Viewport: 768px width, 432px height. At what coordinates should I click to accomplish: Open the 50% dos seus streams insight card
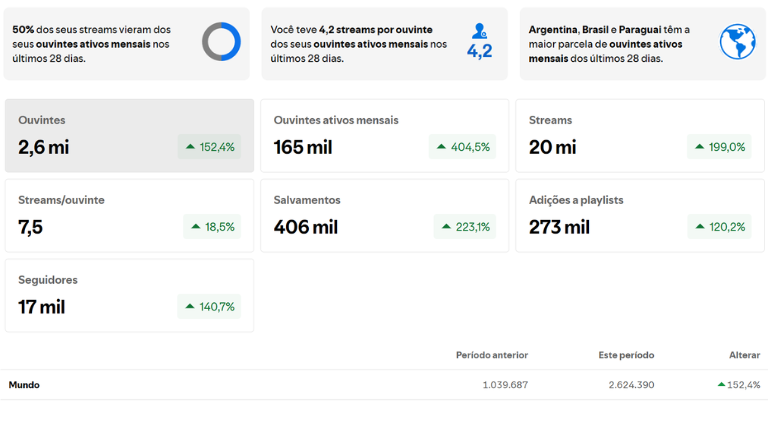coord(126,44)
